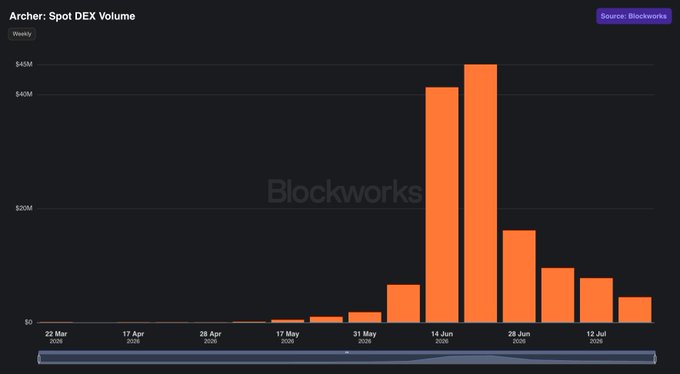Click the $40M y-axis label
680x374 pixels.
(24, 94)
